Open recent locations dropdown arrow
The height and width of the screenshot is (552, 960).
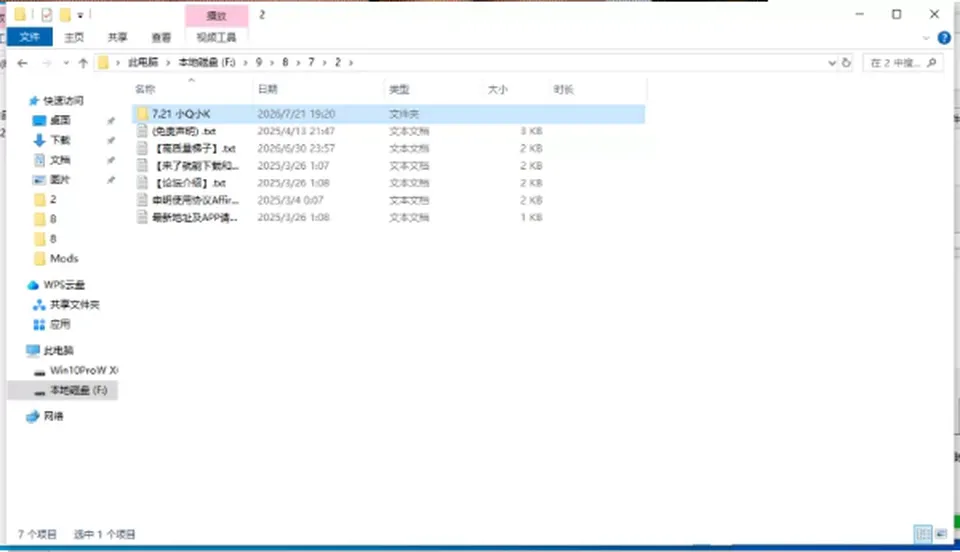coord(66,62)
